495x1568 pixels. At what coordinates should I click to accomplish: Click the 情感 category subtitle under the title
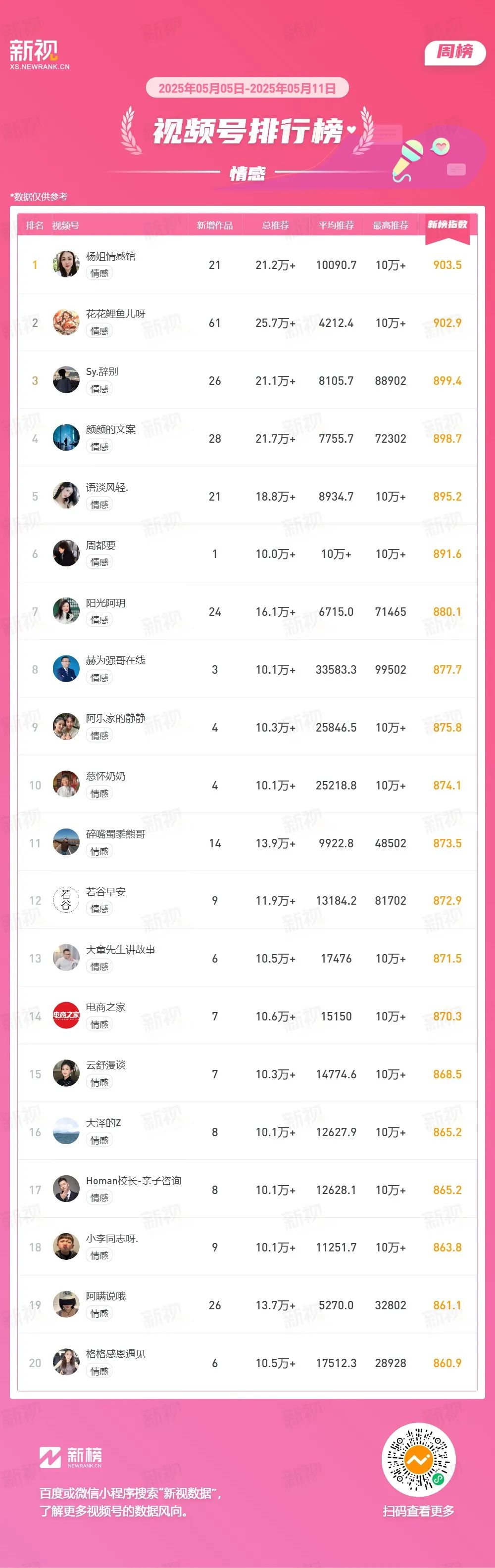point(247,174)
